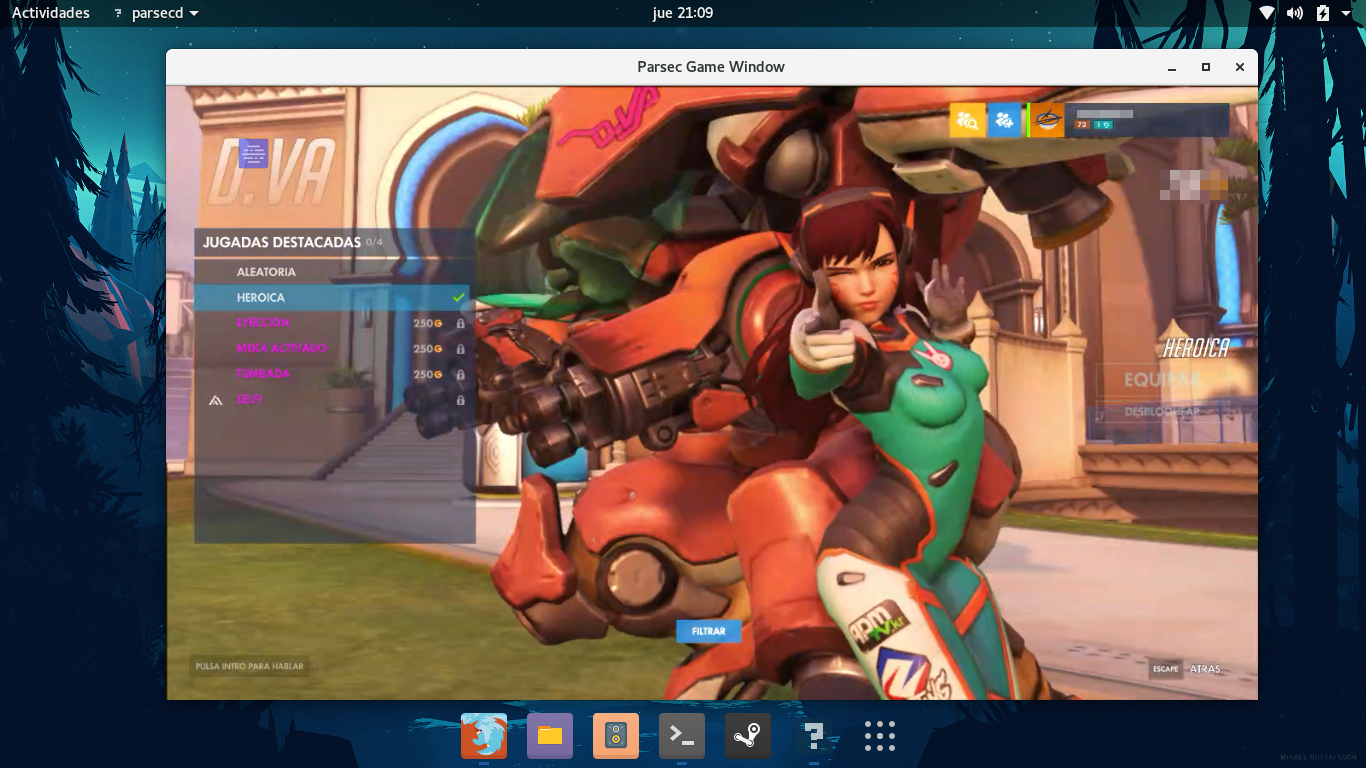Open the system menu dropdown arrow
This screenshot has width=1366, height=768.
[1347, 13]
